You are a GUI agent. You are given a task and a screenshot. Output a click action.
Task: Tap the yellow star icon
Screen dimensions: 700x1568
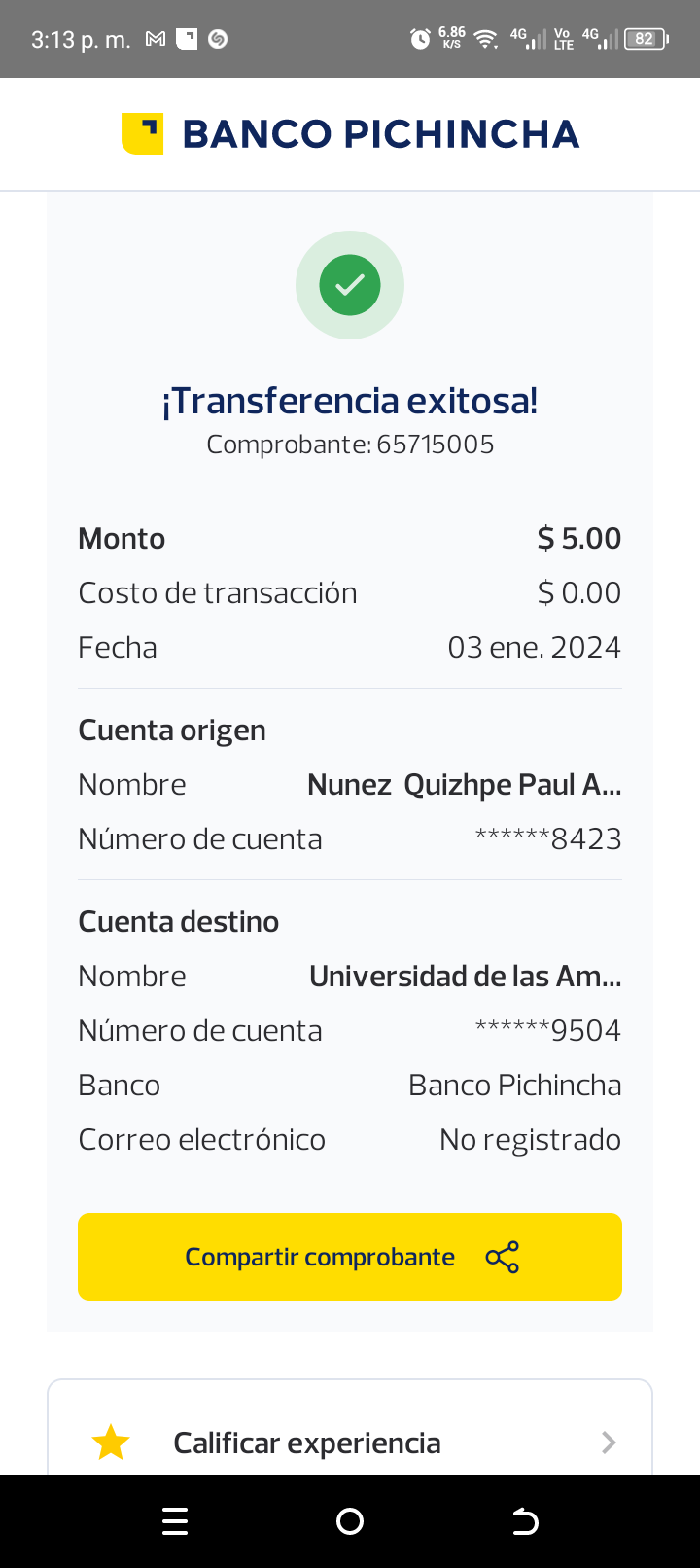coord(111,1443)
